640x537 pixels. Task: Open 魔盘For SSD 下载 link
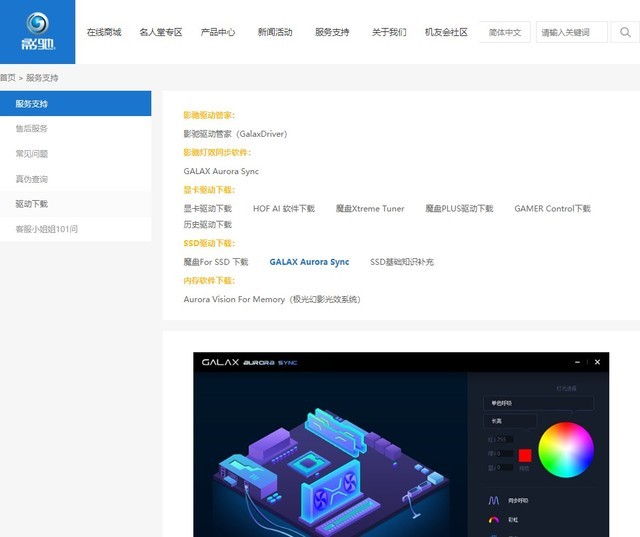(x=216, y=262)
